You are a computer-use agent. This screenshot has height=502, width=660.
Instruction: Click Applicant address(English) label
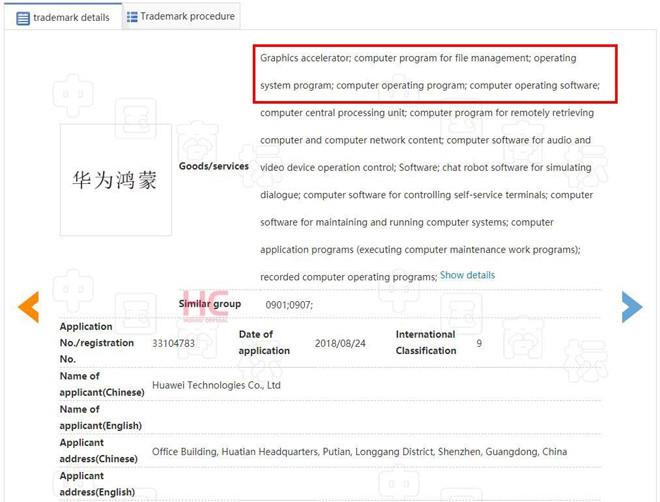click(97, 484)
